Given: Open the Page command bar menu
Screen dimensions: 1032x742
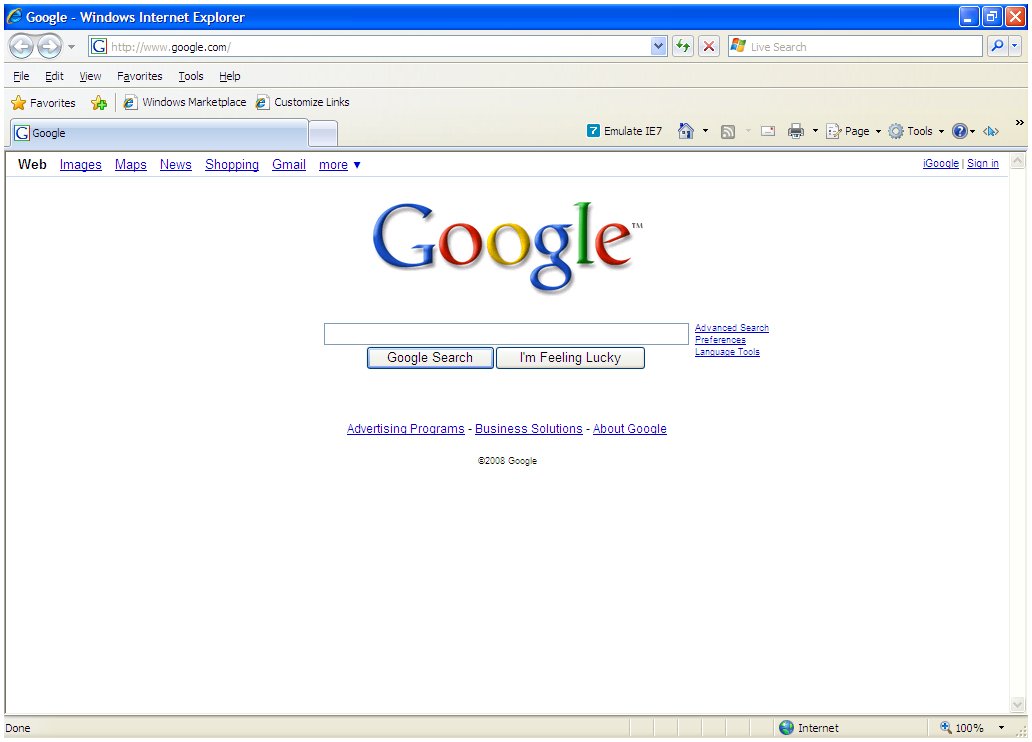Looking at the screenshot, I should click(x=853, y=131).
